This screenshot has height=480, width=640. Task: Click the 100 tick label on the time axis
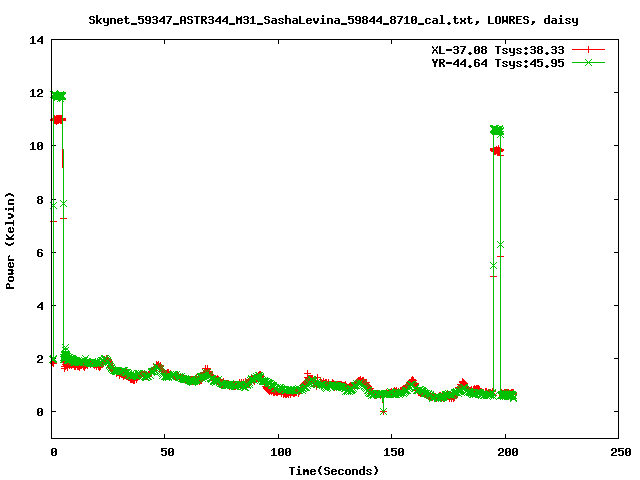tap(279, 452)
